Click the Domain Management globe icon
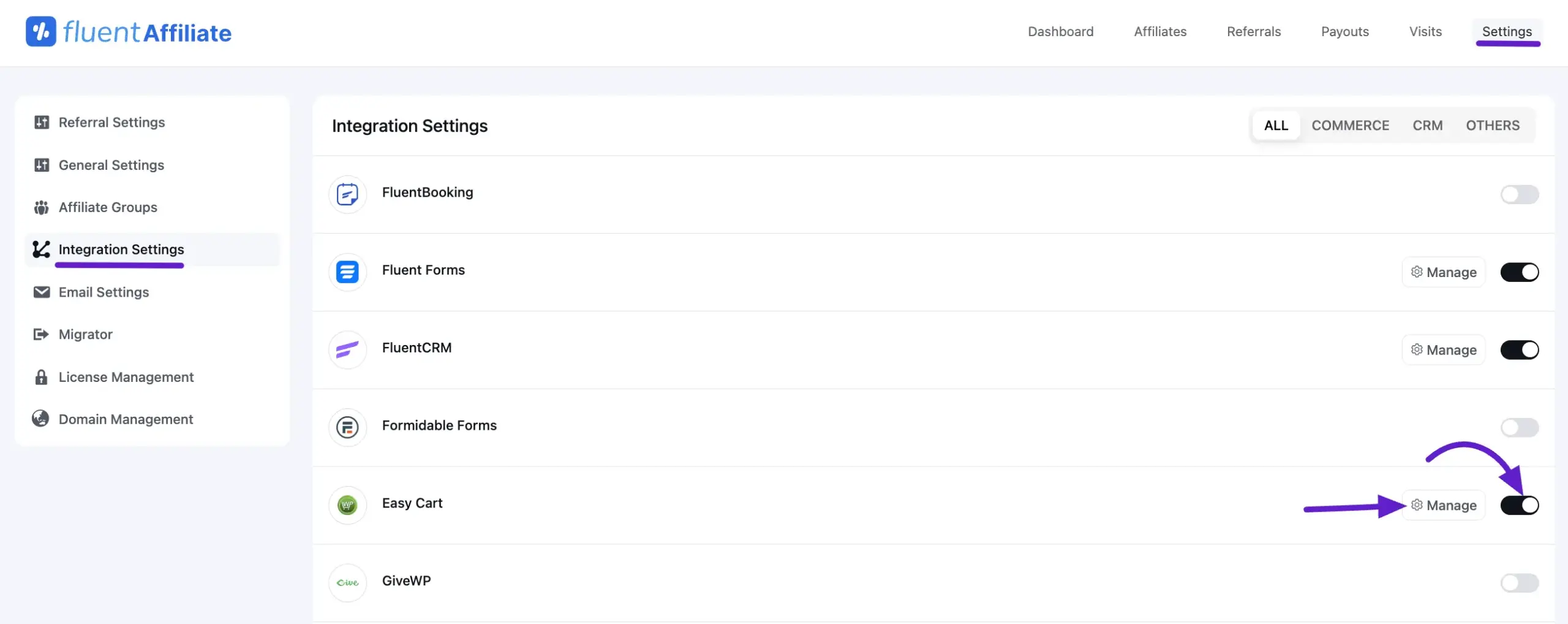This screenshot has width=1568, height=624. [x=41, y=419]
